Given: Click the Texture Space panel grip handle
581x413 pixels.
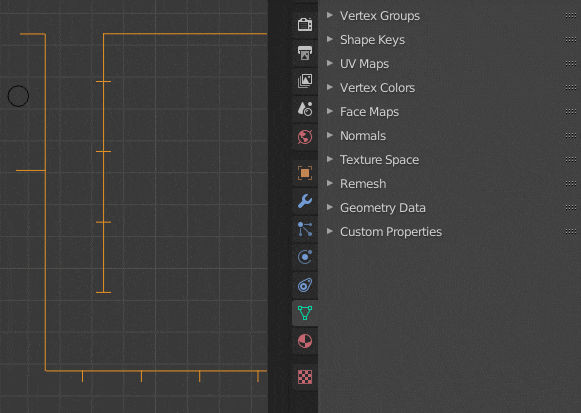Looking at the screenshot, I should (571, 160).
